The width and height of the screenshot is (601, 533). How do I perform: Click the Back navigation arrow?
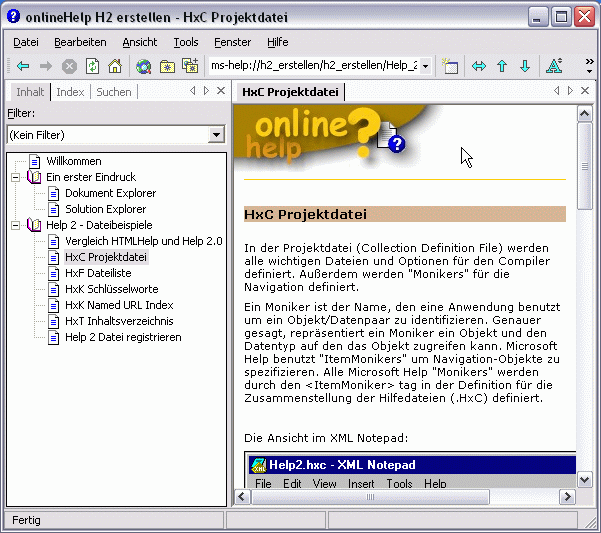click(x=23, y=67)
